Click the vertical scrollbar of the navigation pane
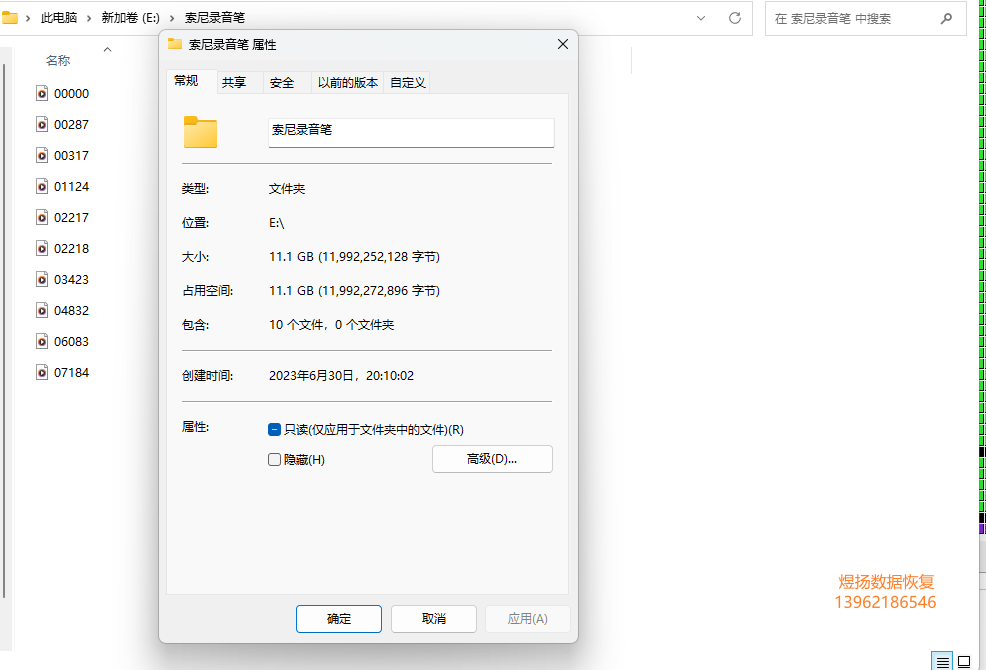Screen dimensions: 986x670 [4, 330]
